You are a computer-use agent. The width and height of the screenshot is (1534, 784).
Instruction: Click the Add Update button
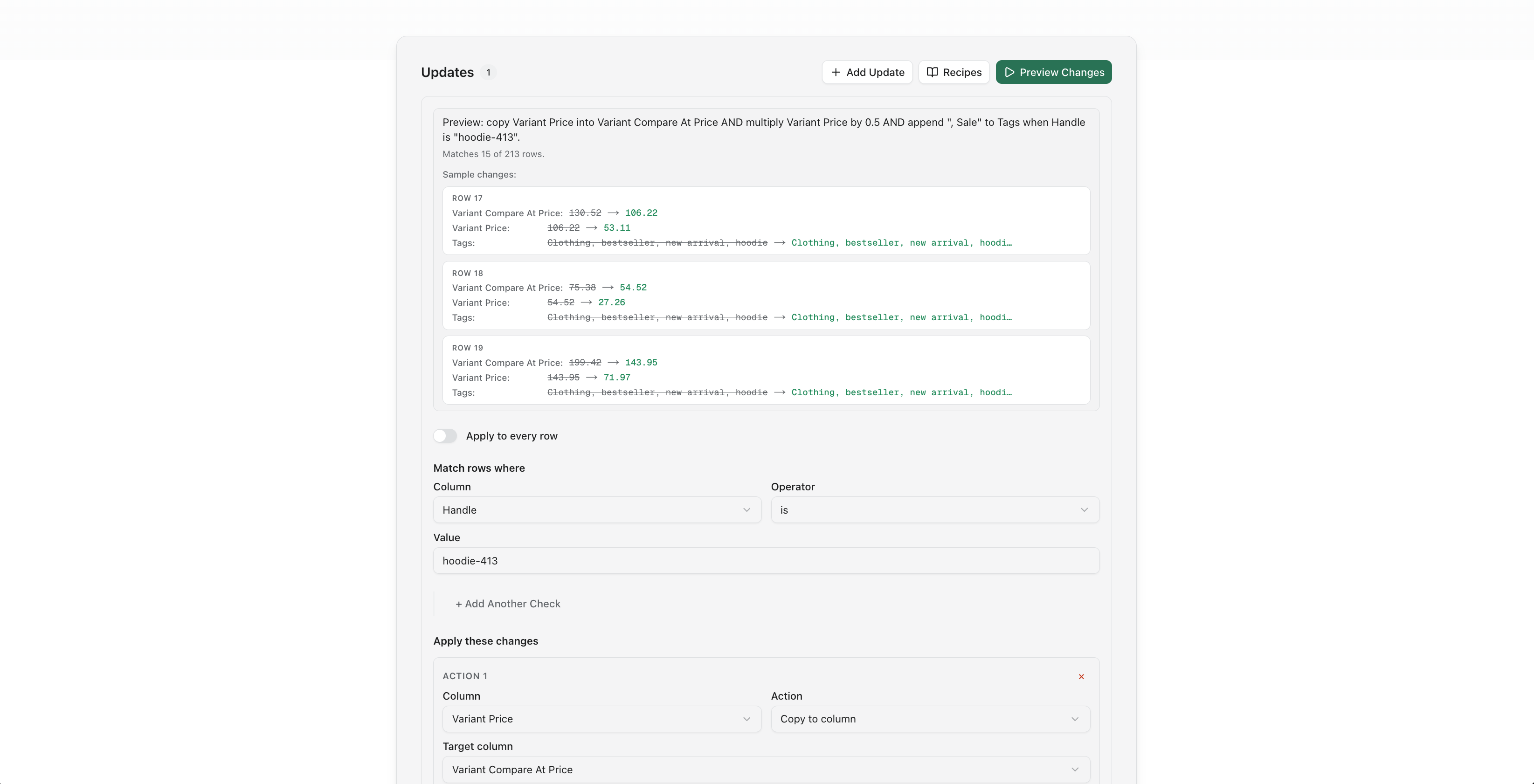pos(866,72)
